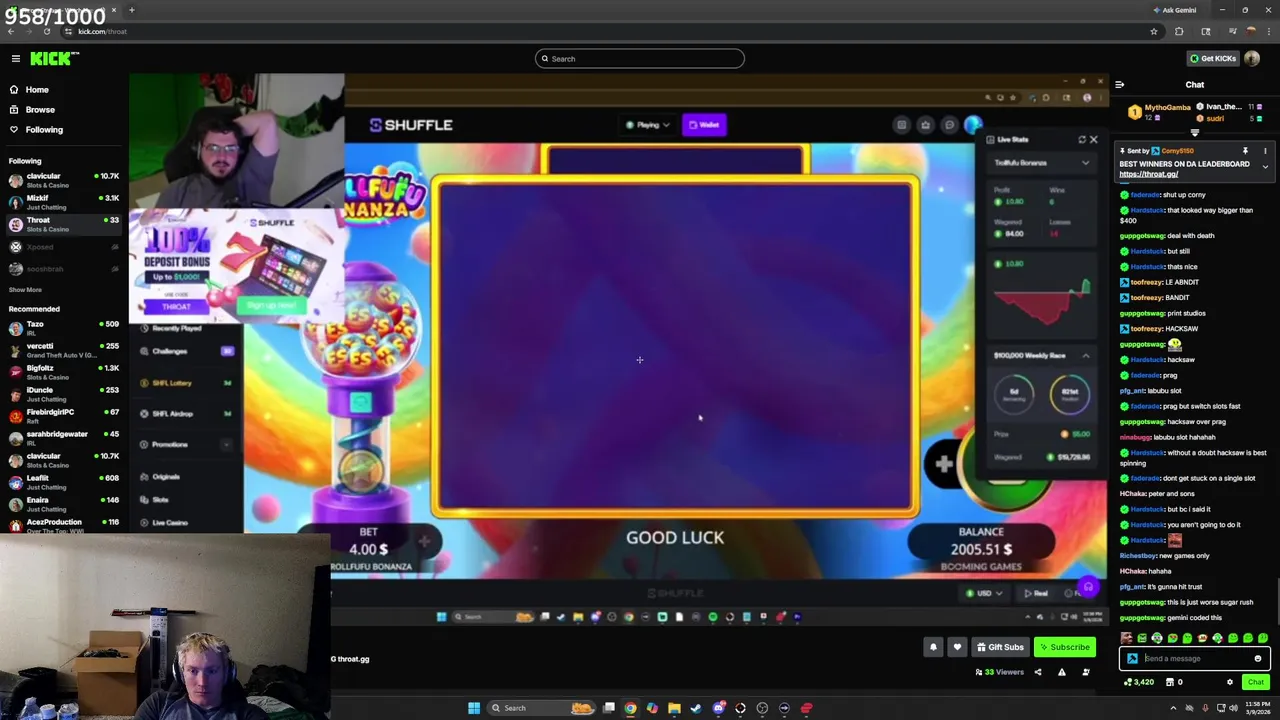Open the throat.gg link in pinned message

pos(1148,174)
